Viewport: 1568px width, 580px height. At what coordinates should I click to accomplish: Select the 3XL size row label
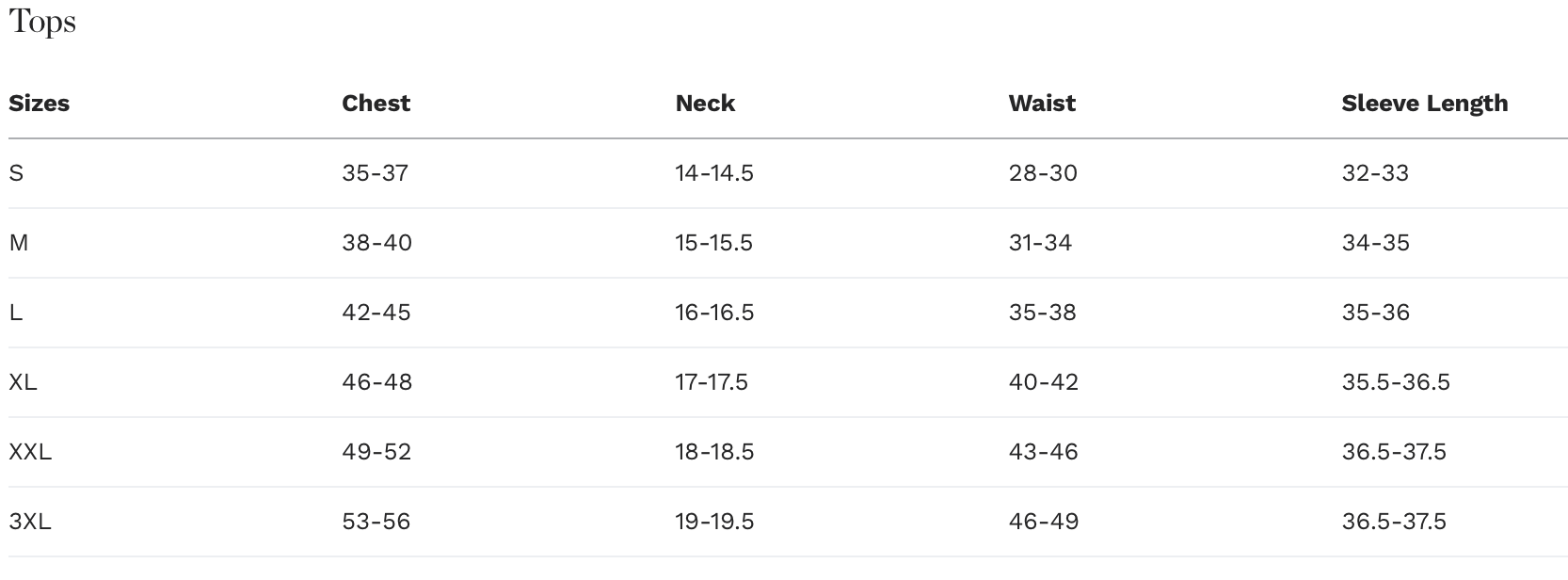click(30, 522)
